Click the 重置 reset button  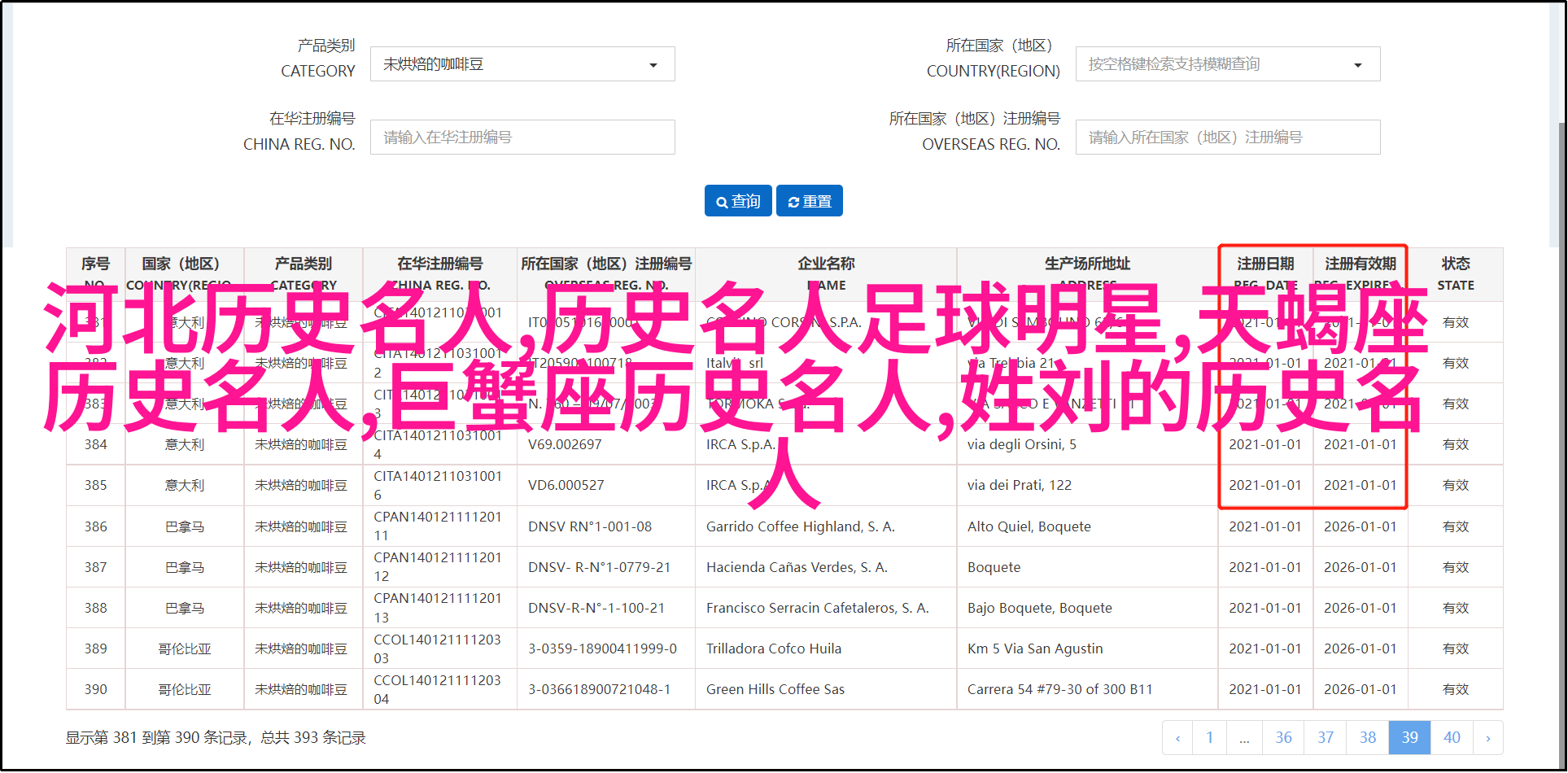coord(809,201)
